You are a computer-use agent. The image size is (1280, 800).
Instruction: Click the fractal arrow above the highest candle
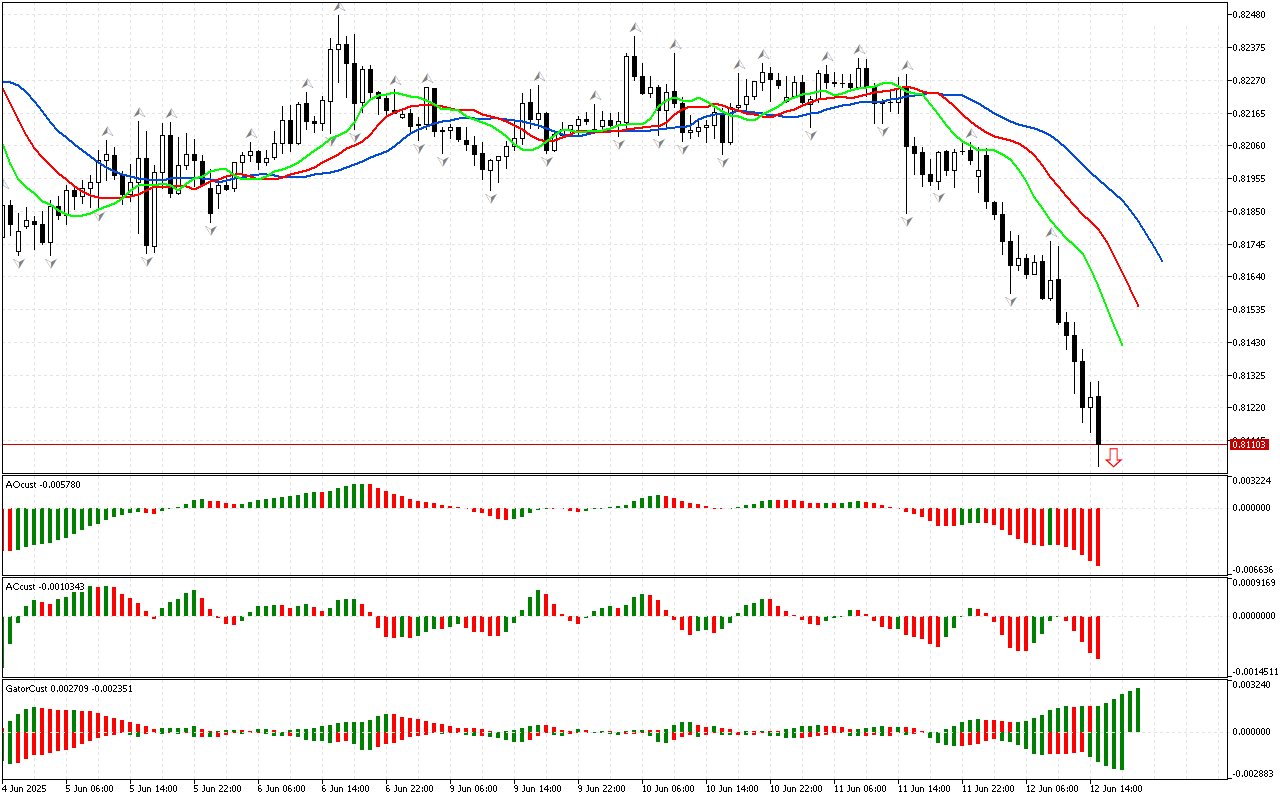coord(339,8)
